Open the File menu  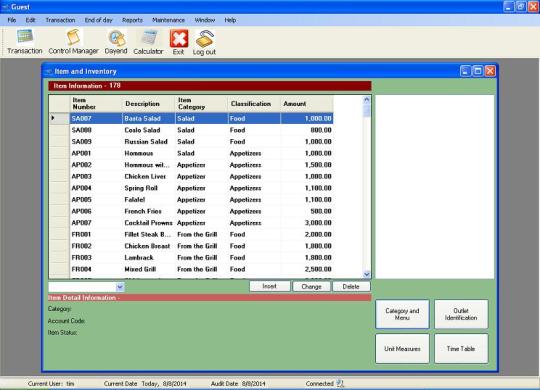pos(12,20)
